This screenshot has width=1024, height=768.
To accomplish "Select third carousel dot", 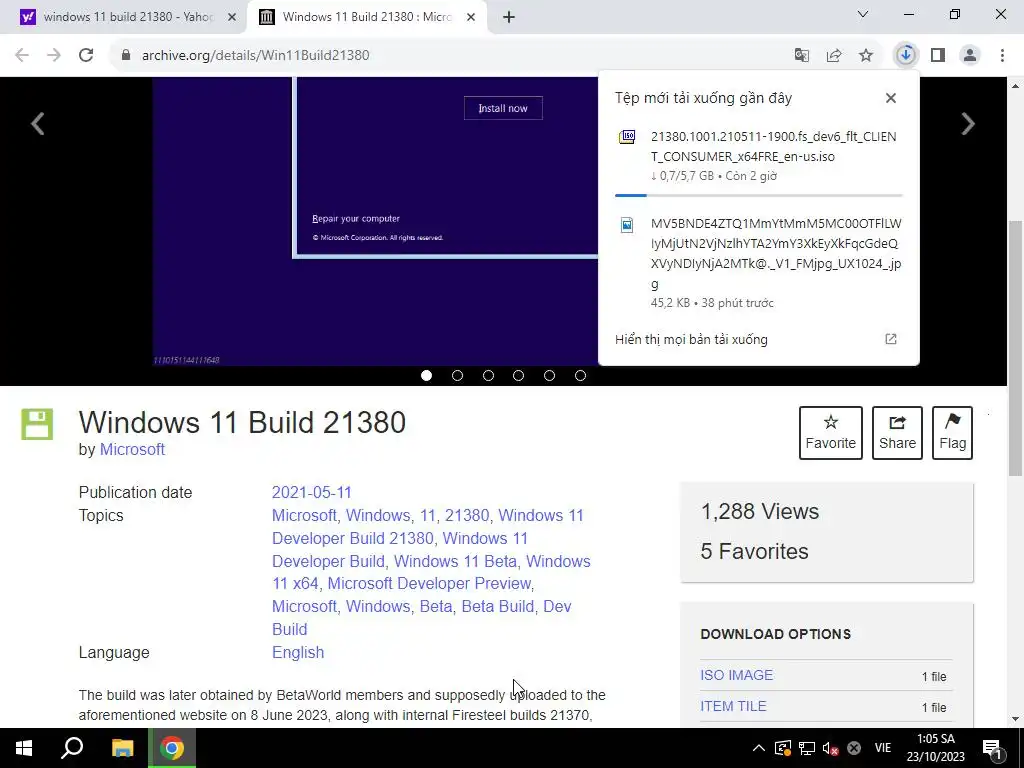I will [x=488, y=376].
